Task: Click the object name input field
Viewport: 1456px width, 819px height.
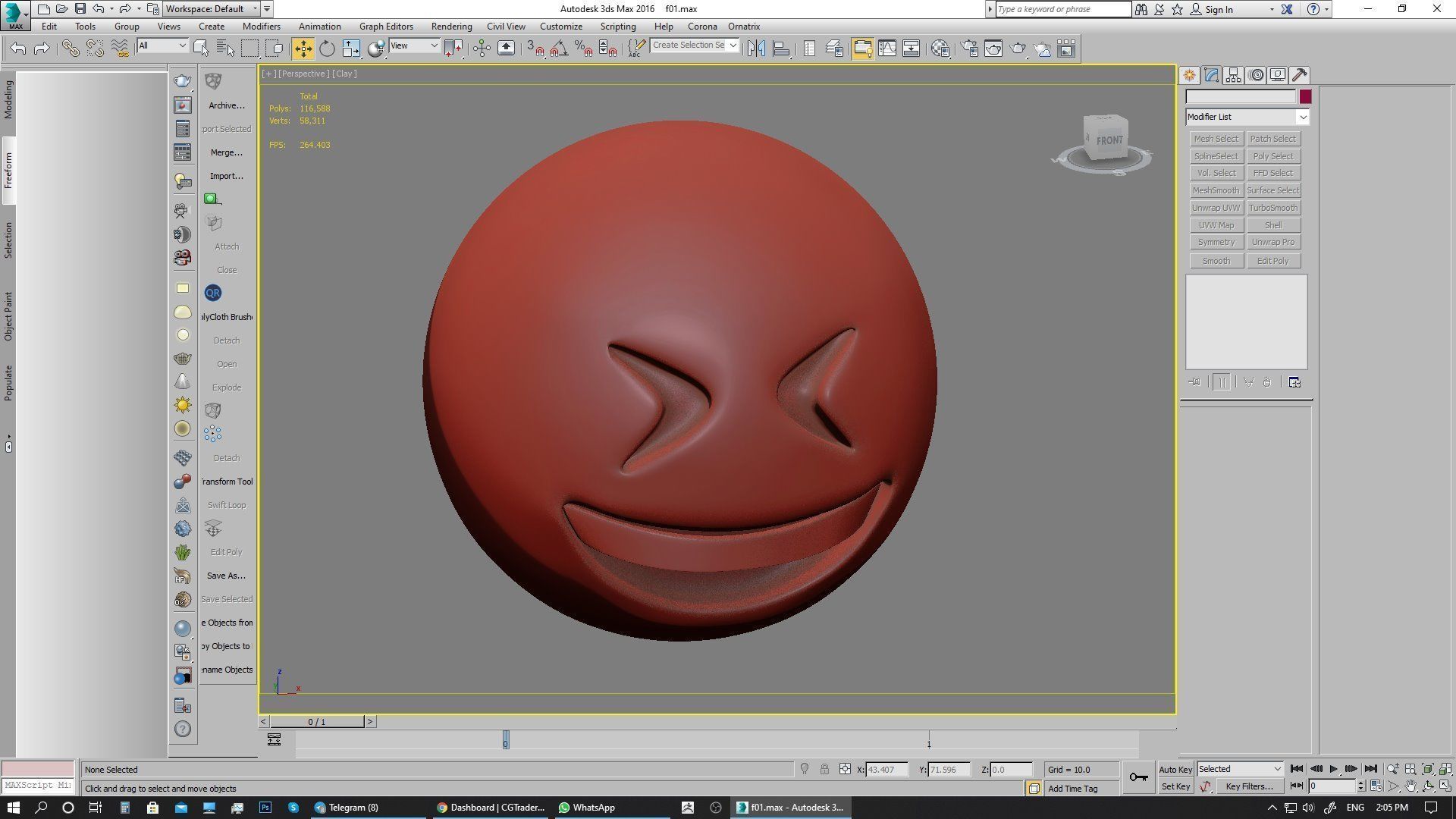Action: 1241,97
